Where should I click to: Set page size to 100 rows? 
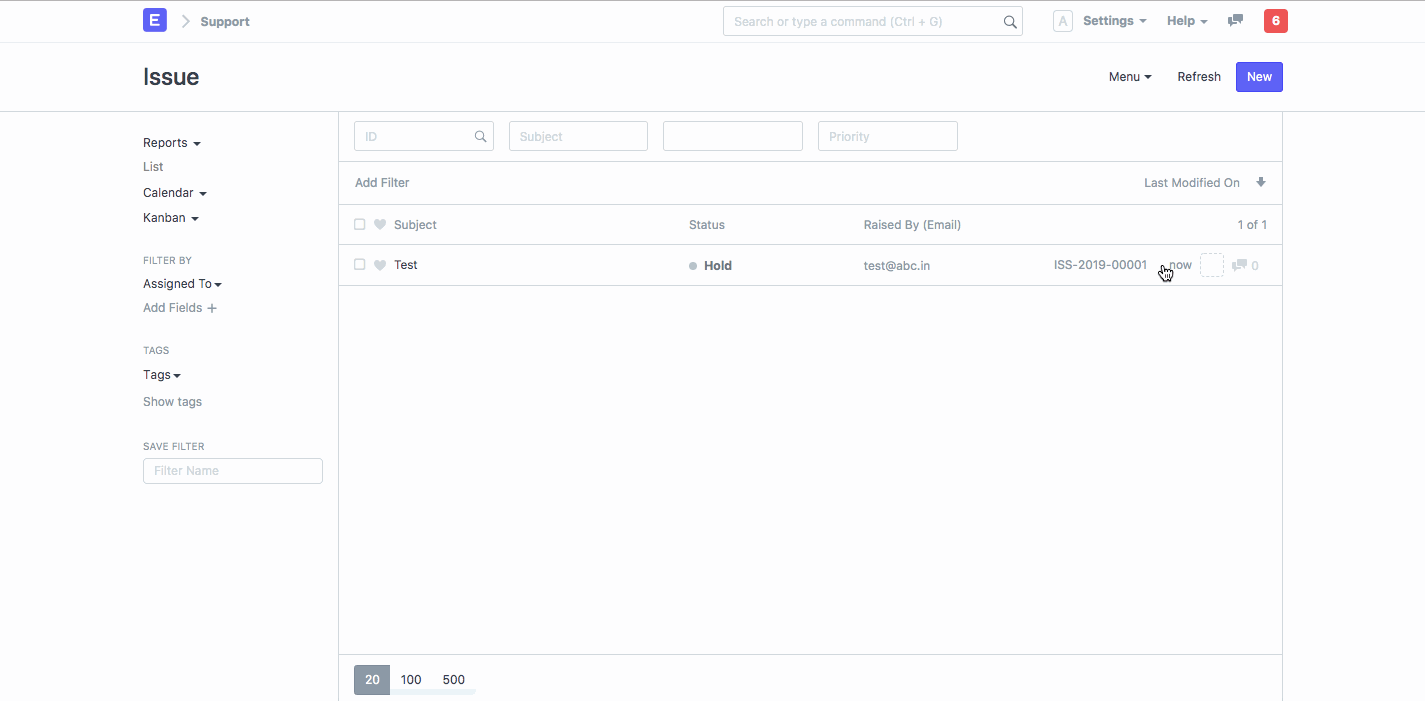(411, 680)
